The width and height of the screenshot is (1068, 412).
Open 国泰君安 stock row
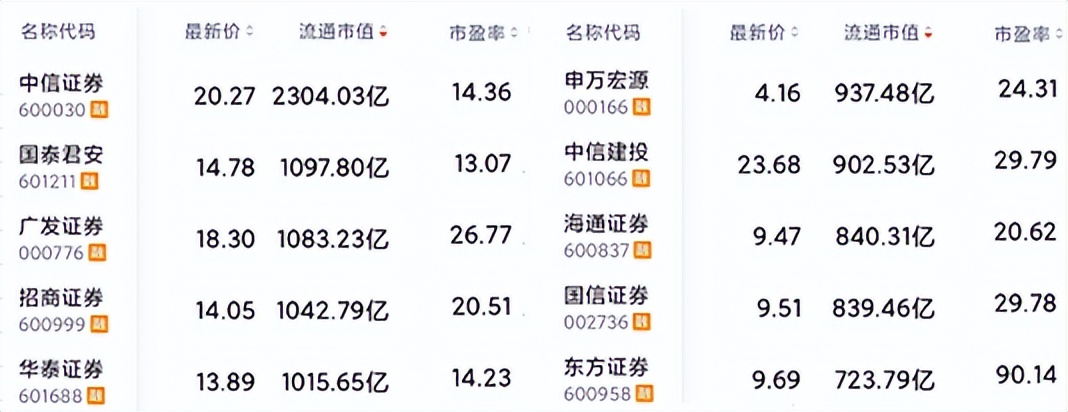click(x=61, y=156)
